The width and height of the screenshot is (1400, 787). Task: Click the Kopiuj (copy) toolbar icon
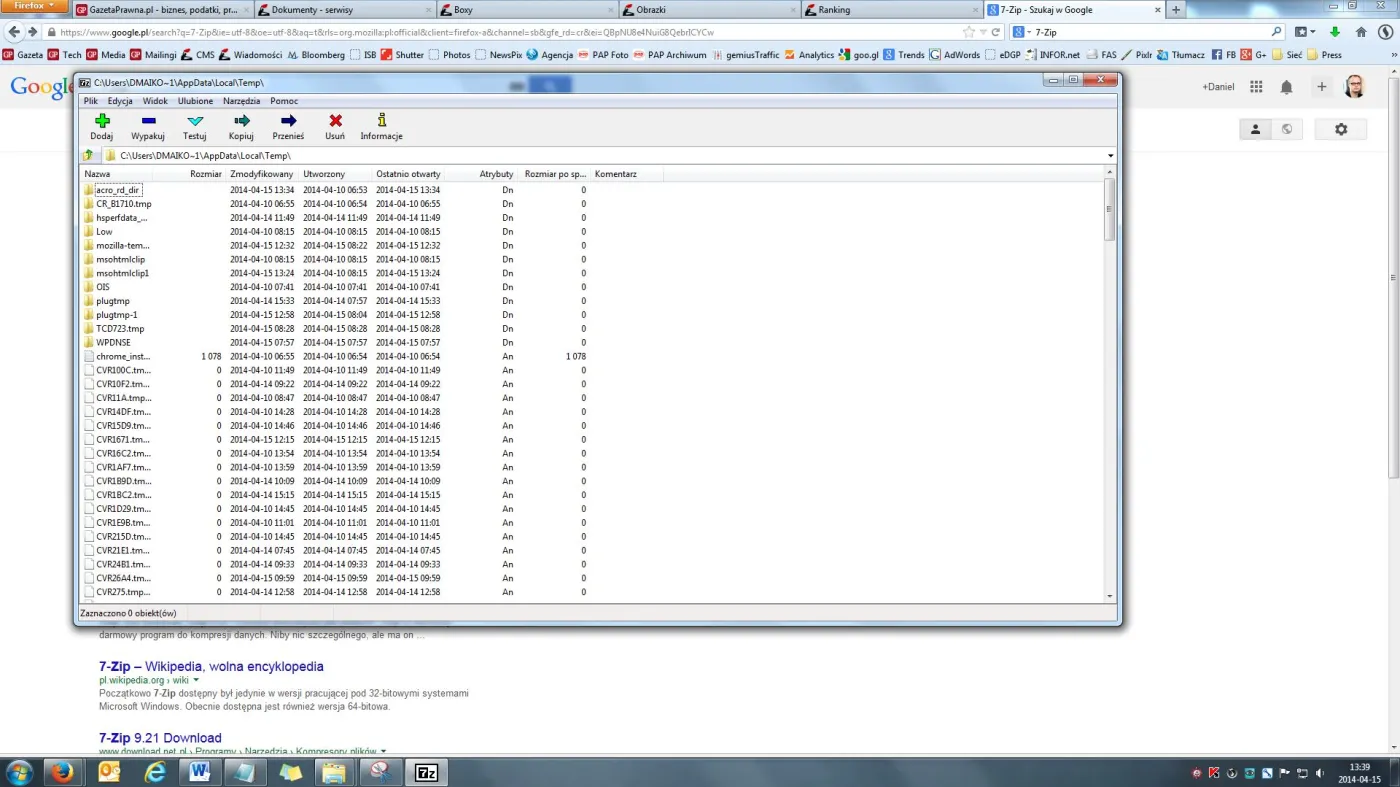point(241,120)
